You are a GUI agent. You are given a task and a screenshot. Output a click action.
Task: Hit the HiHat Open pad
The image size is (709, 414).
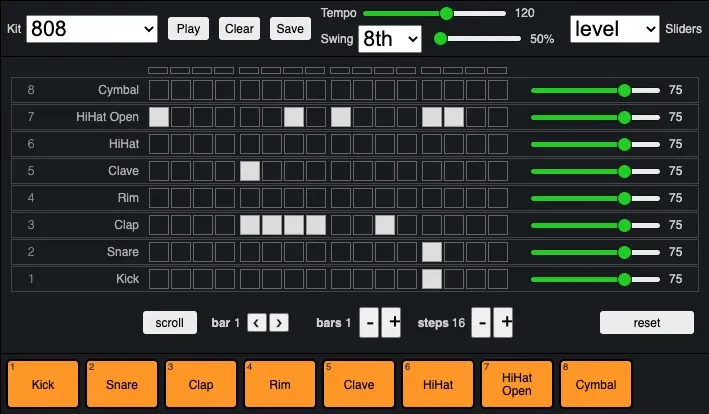[x=517, y=384]
